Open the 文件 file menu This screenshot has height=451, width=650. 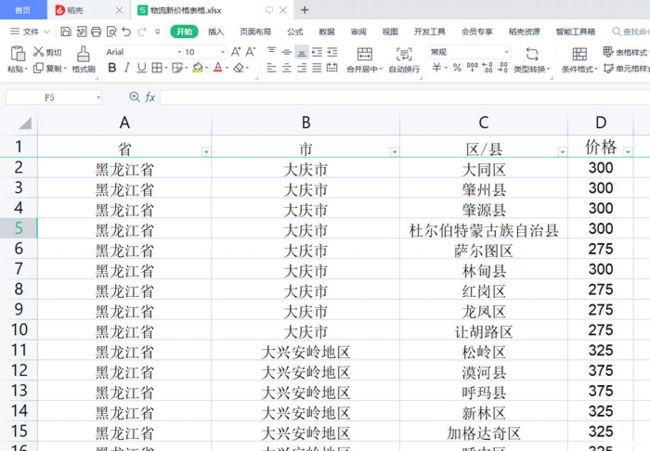(29, 32)
